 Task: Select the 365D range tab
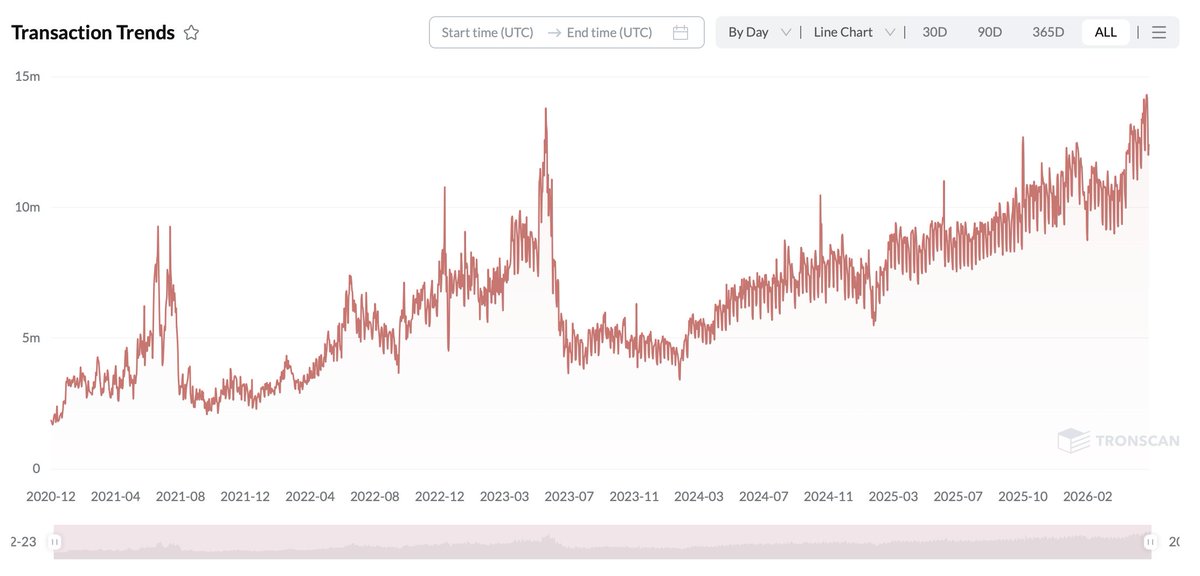(1048, 32)
